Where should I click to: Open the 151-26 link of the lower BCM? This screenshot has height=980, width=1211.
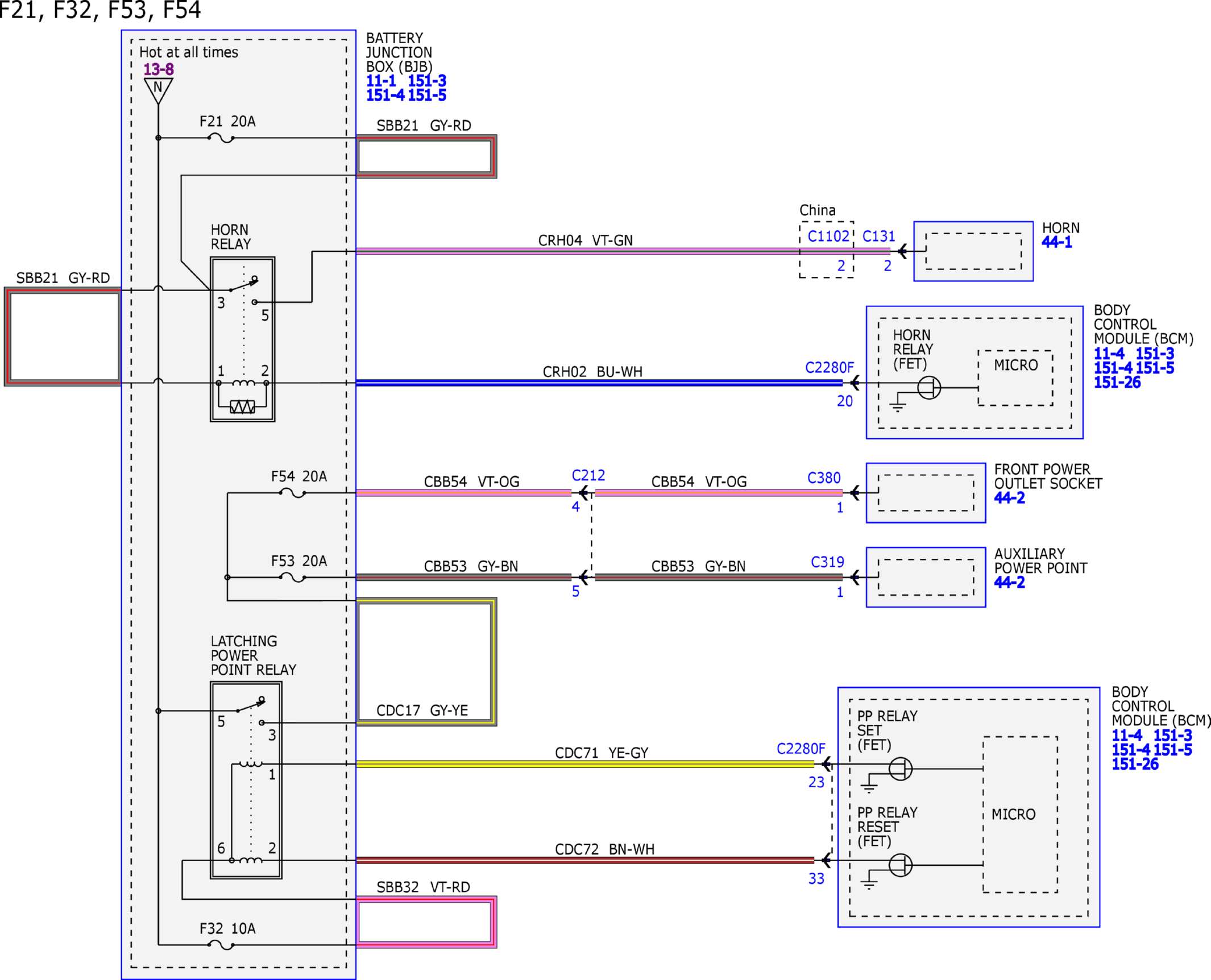[x=1135, y=765]
